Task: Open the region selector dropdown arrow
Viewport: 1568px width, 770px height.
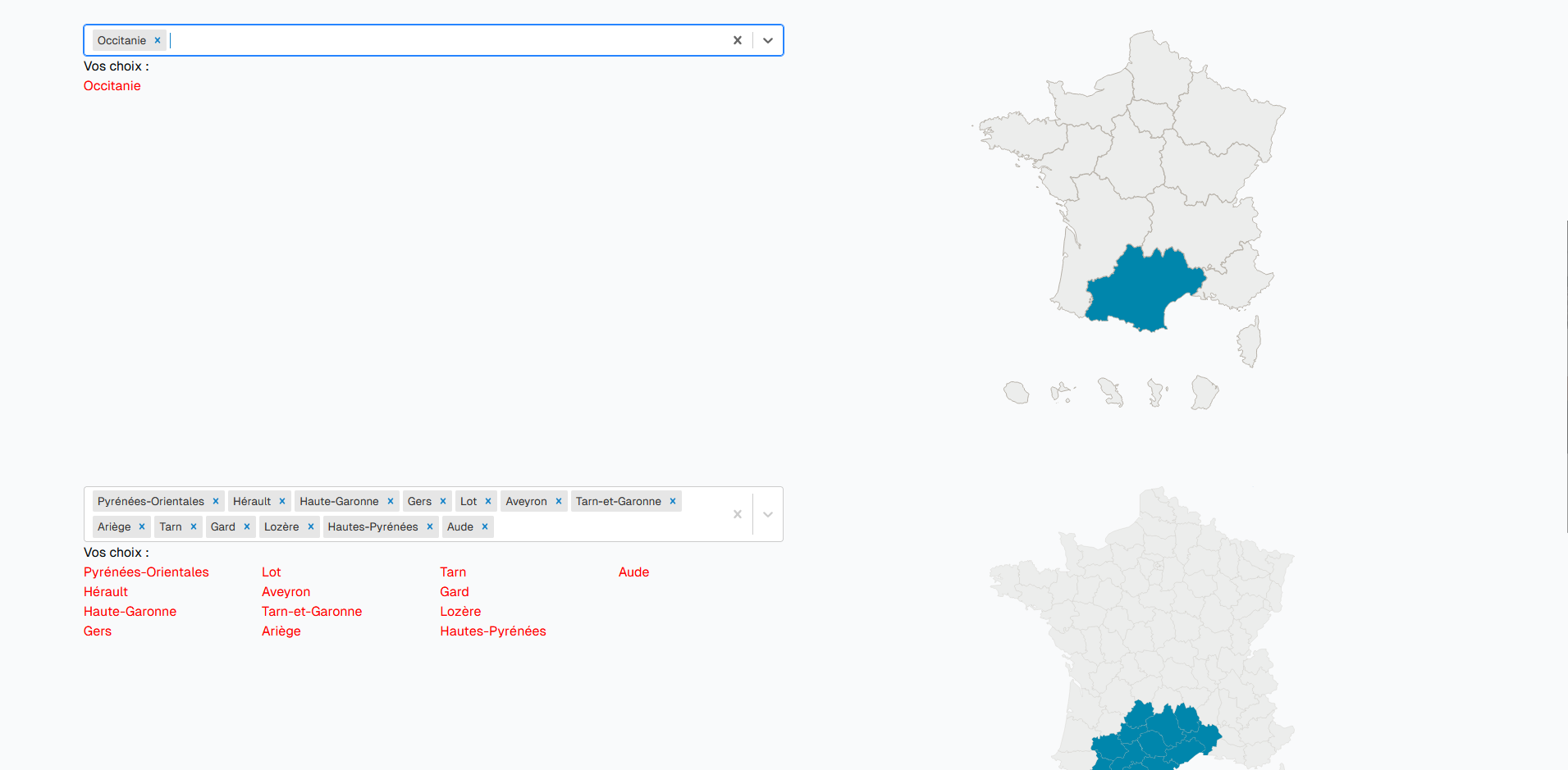Action: pyautogui.click(x=768, y=40)
